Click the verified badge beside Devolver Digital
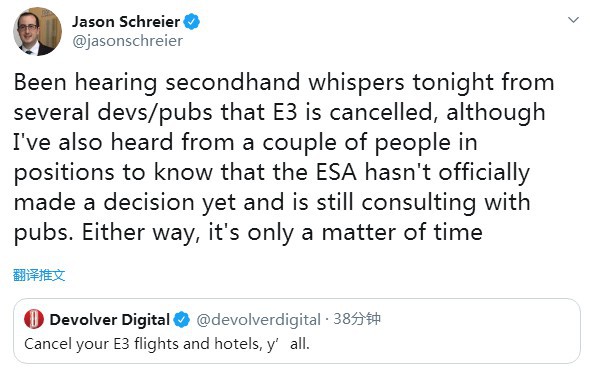The height and width of the screenshot is (389, 590). point(182,320)
